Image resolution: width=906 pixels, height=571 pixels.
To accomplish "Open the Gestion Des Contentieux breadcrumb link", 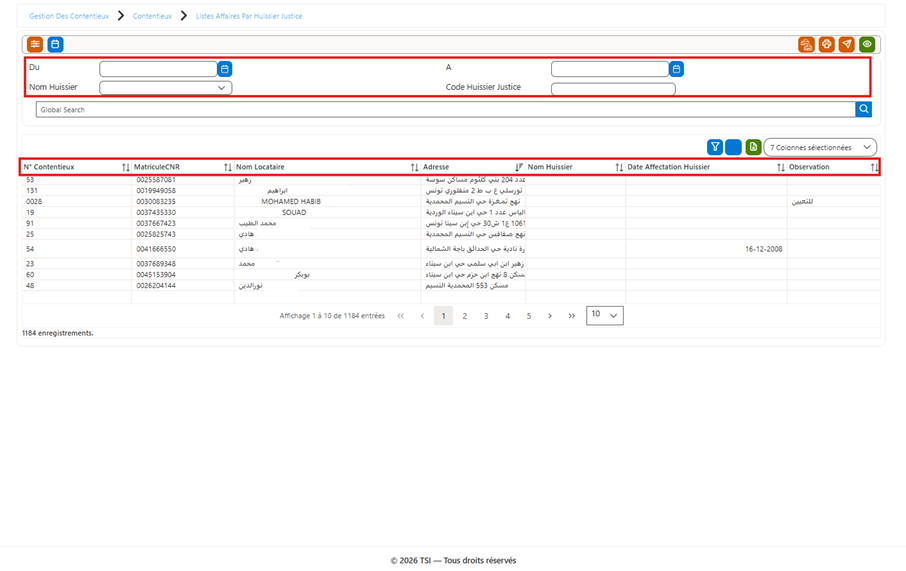I will click(69, 16).
